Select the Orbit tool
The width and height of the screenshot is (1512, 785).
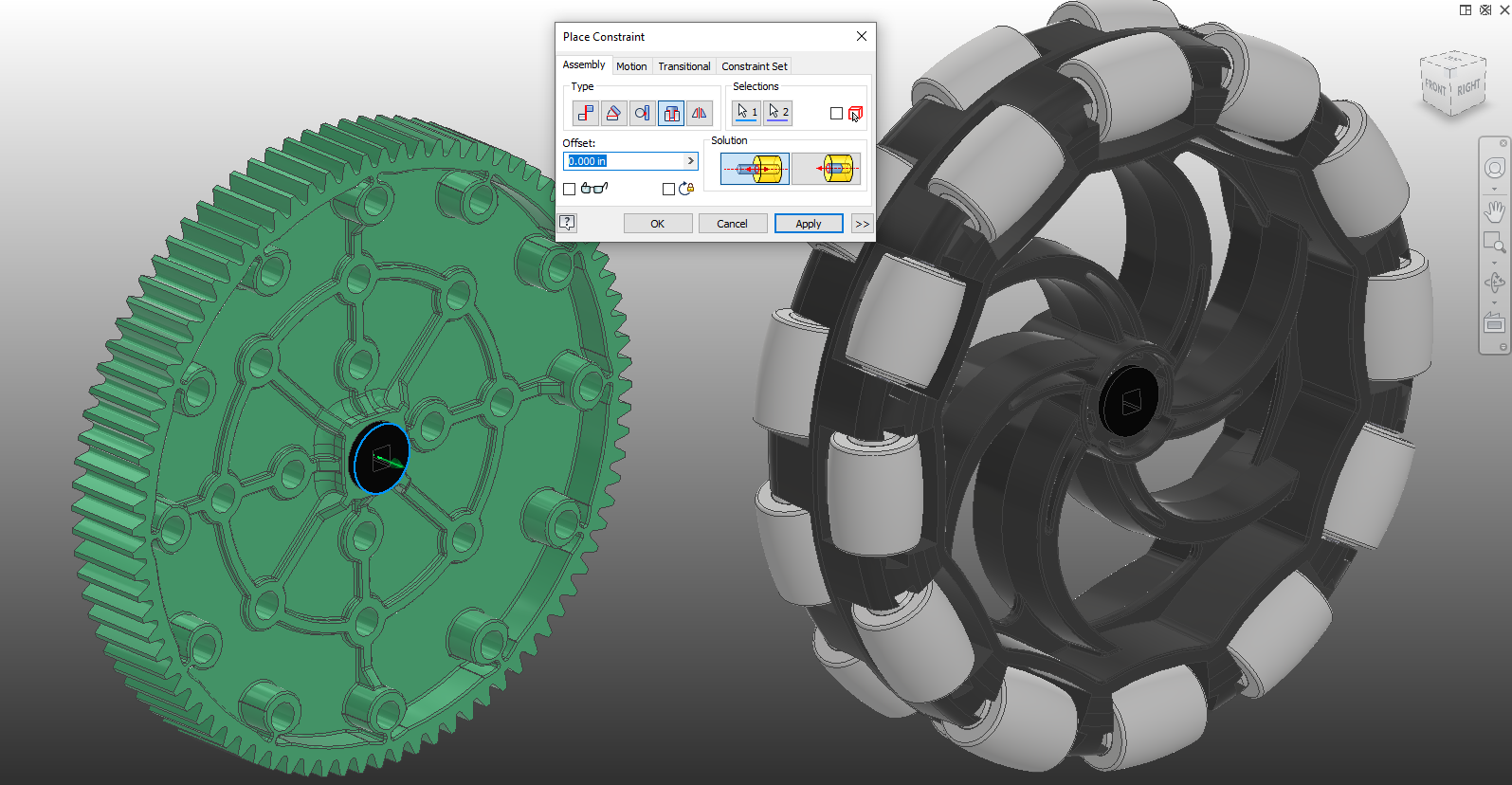pos(1494,283)
